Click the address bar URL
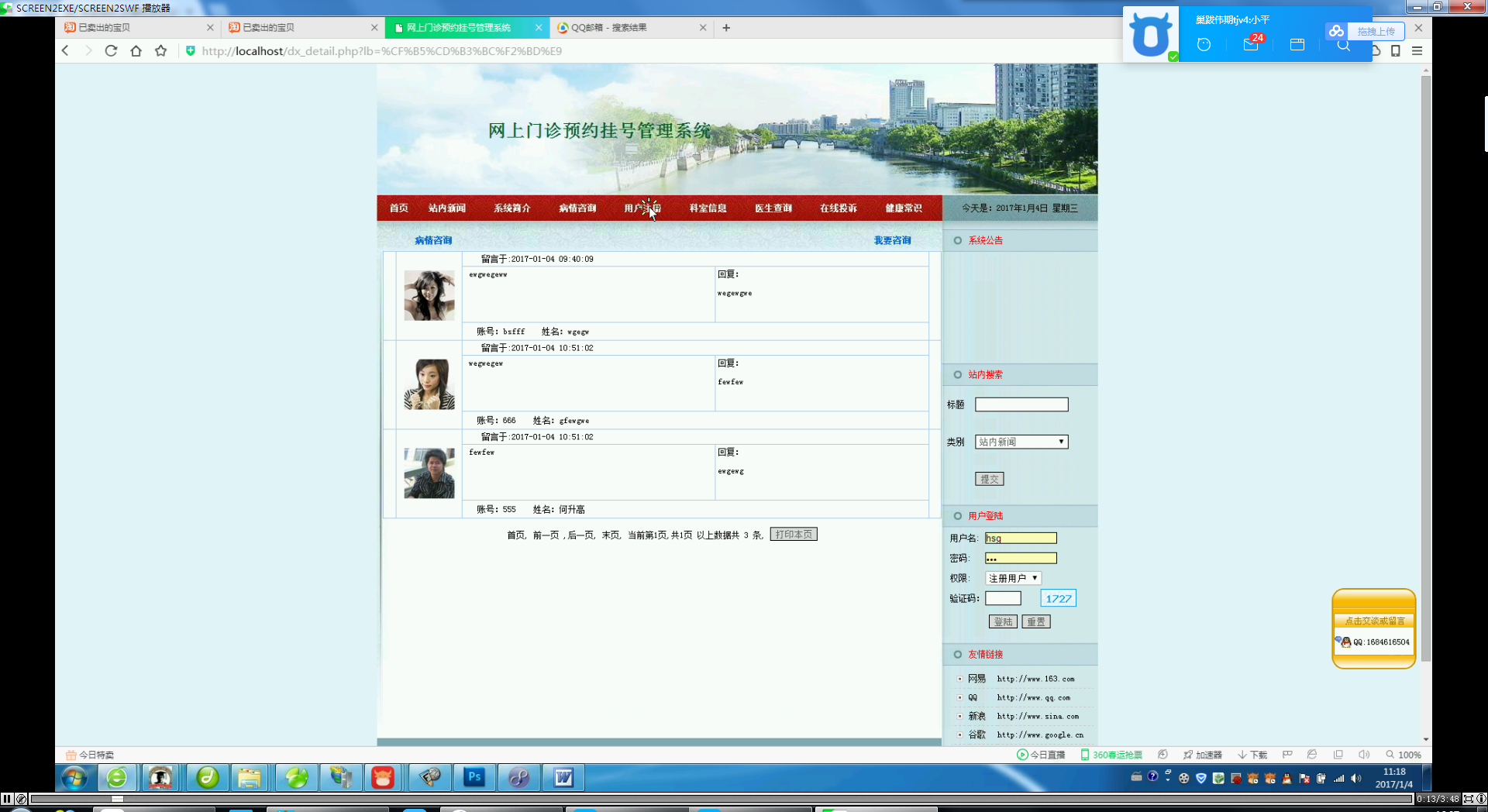 (382, 51)
